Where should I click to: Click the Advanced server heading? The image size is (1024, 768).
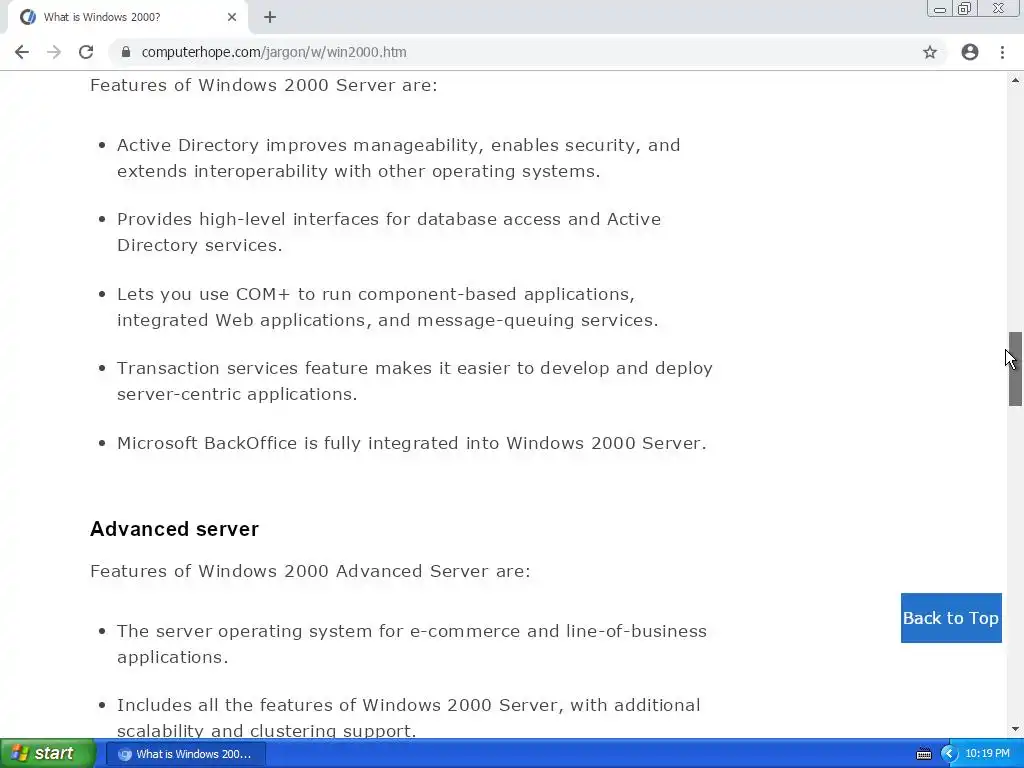(174, 529)
